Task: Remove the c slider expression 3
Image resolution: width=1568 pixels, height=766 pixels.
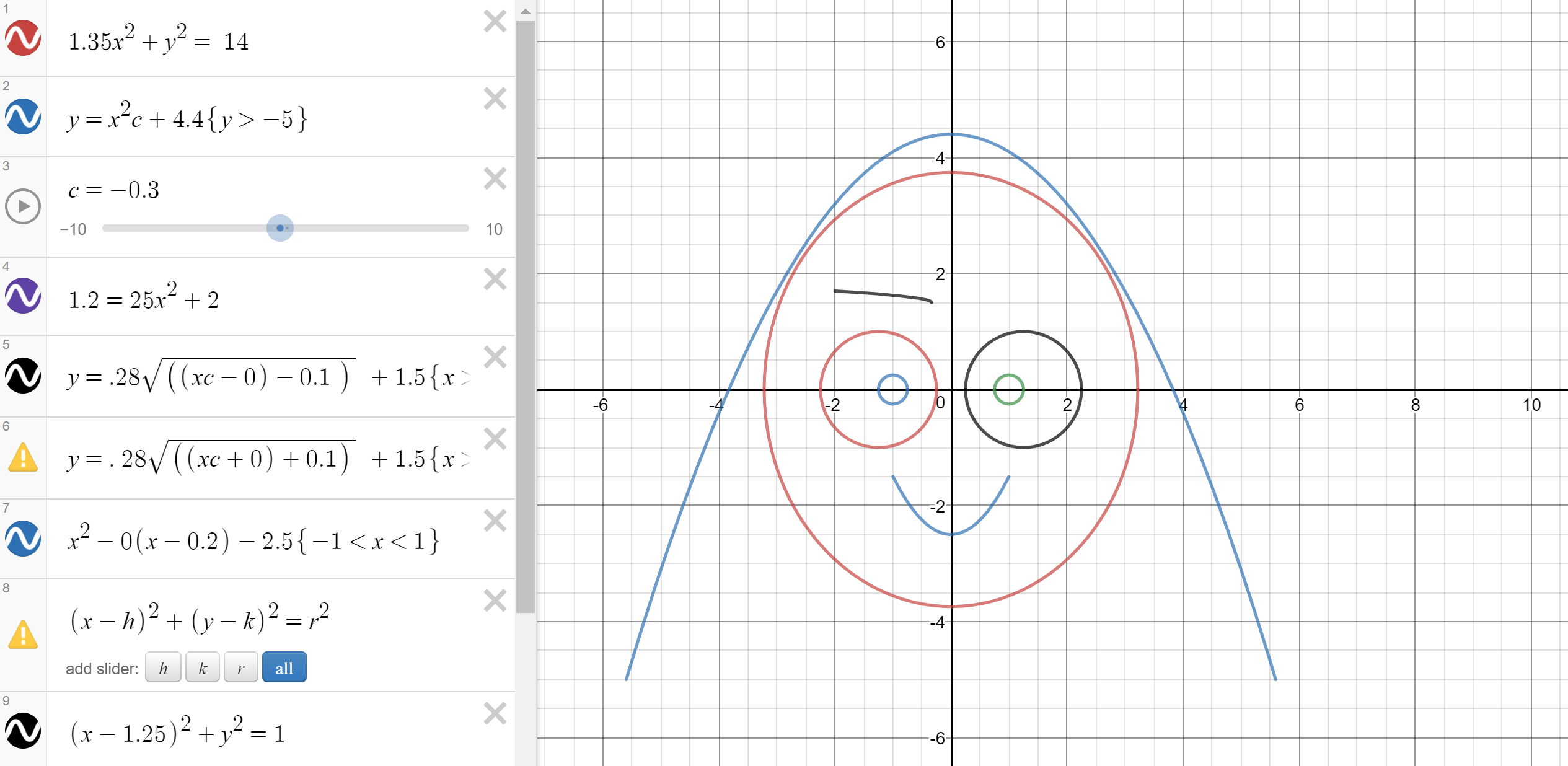Action: tap(495, 178)
